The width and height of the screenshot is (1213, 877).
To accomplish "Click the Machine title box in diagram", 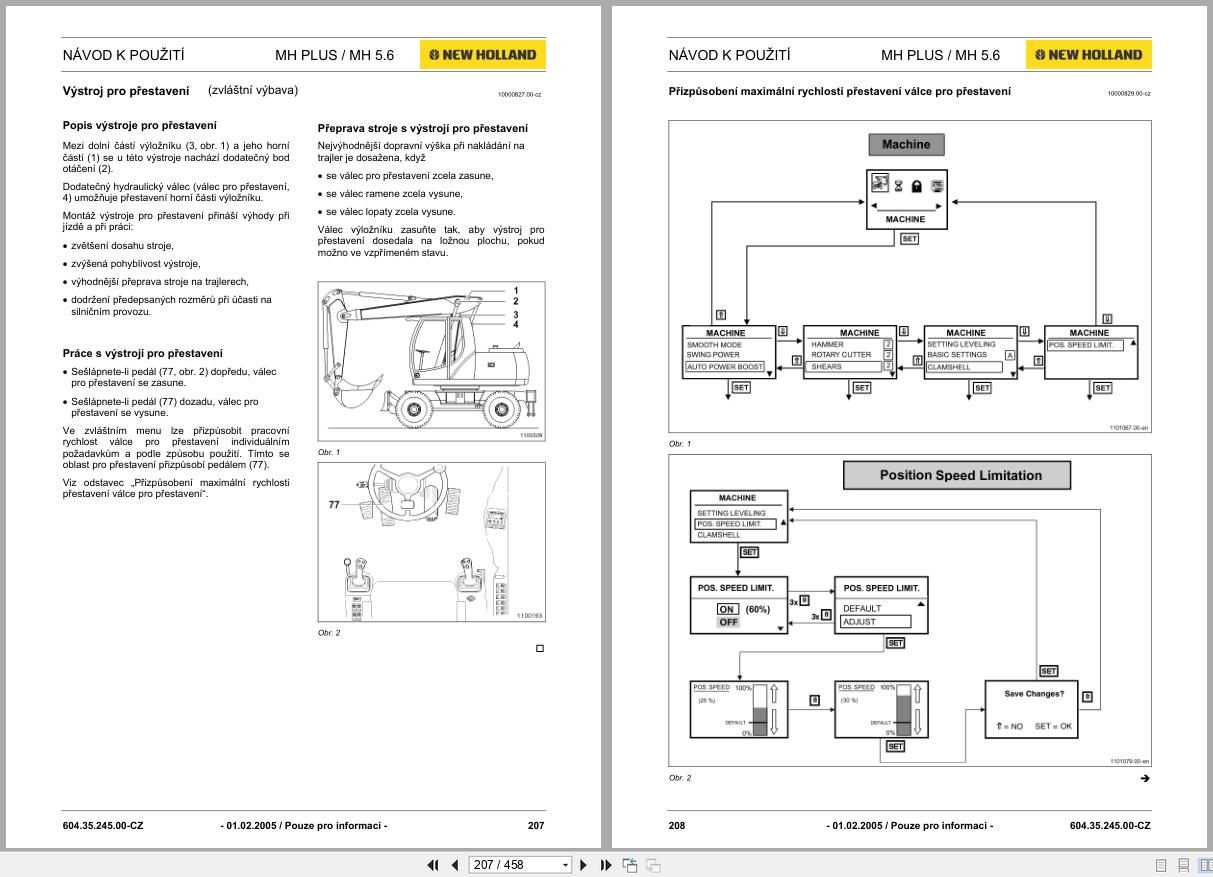I will [906, 145].
